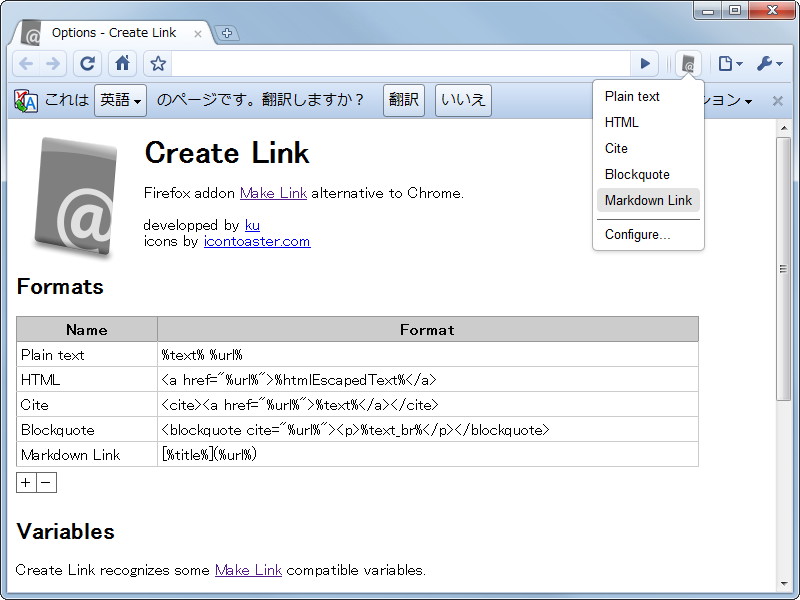Click the Google Translate icon in the infobar
Viewport: 800px width, 600px height.
pyautogui.click(x=25, y=100)
